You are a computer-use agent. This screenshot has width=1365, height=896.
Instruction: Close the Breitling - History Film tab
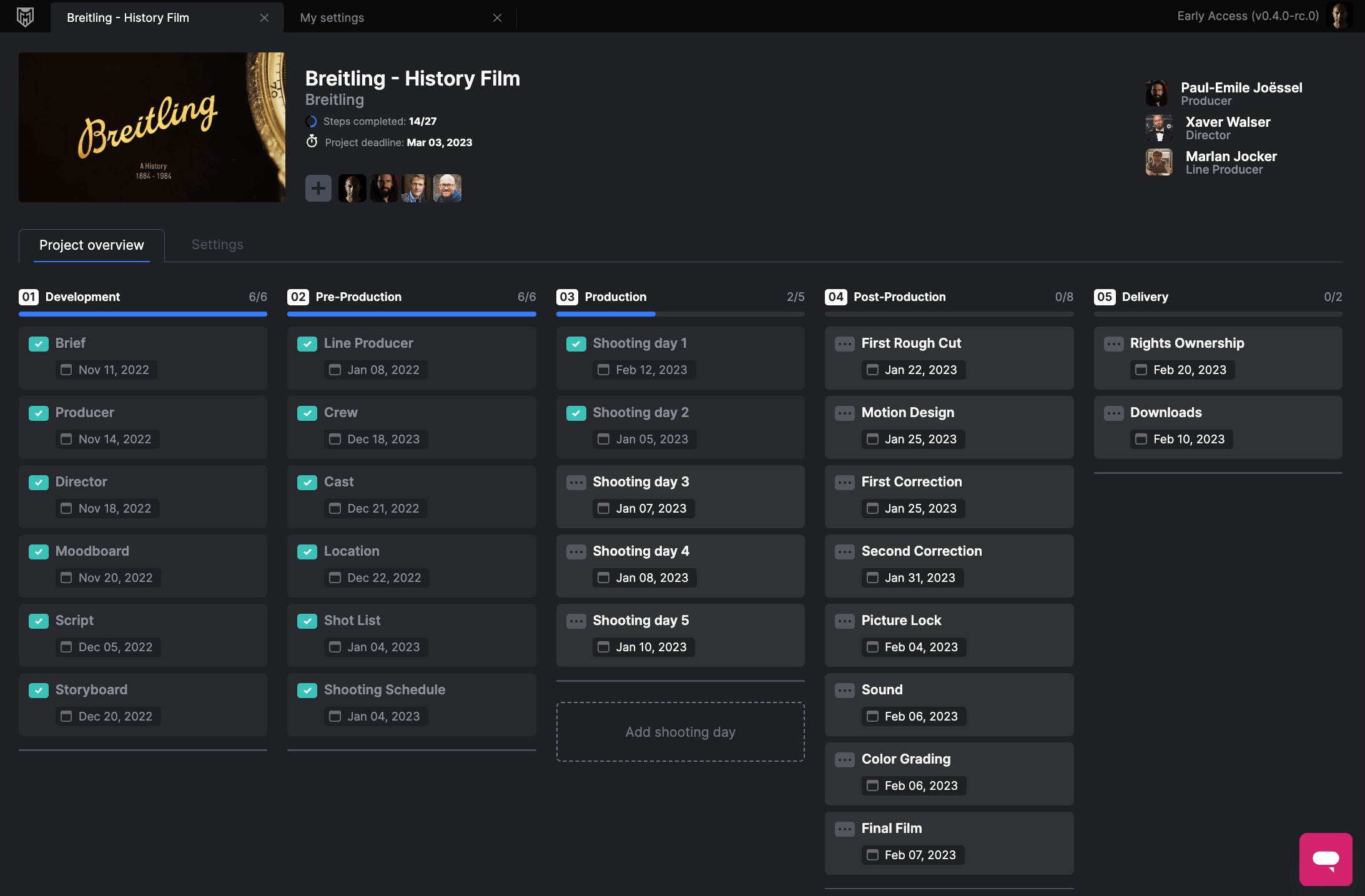(264, 18)
